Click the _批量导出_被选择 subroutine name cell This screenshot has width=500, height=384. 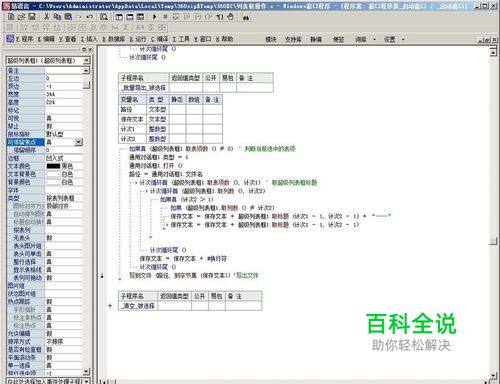[144, 88]
